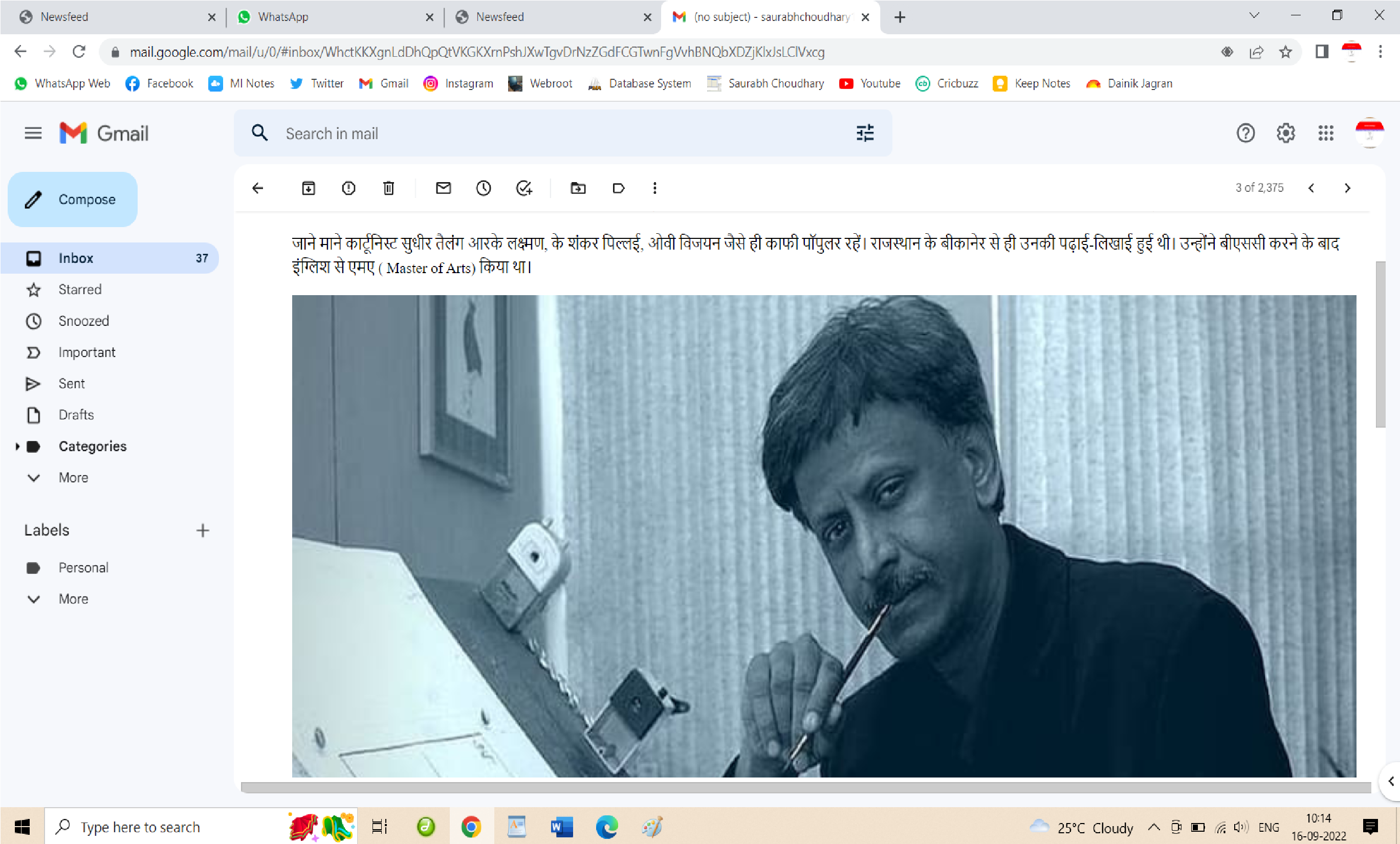
Task: Open the tab search dropdown arrow
Action: pyautogui.click(x=1254, y=16)
